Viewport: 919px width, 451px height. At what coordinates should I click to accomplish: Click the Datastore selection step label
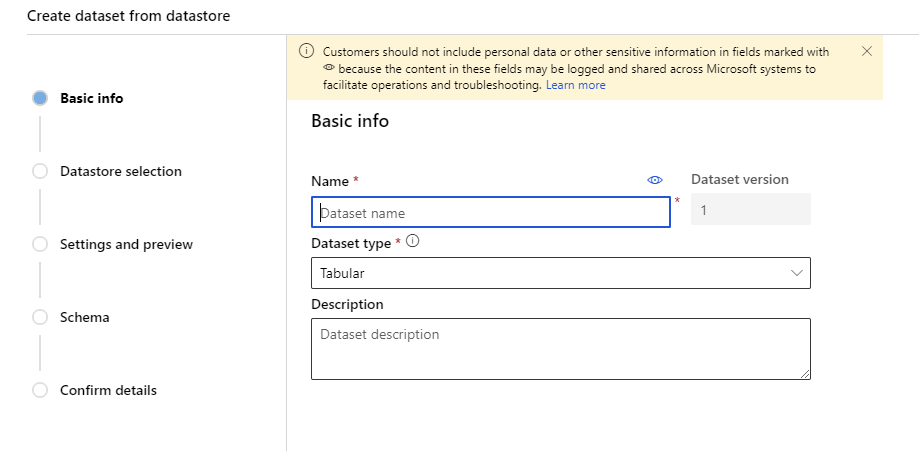click(121, 171)
